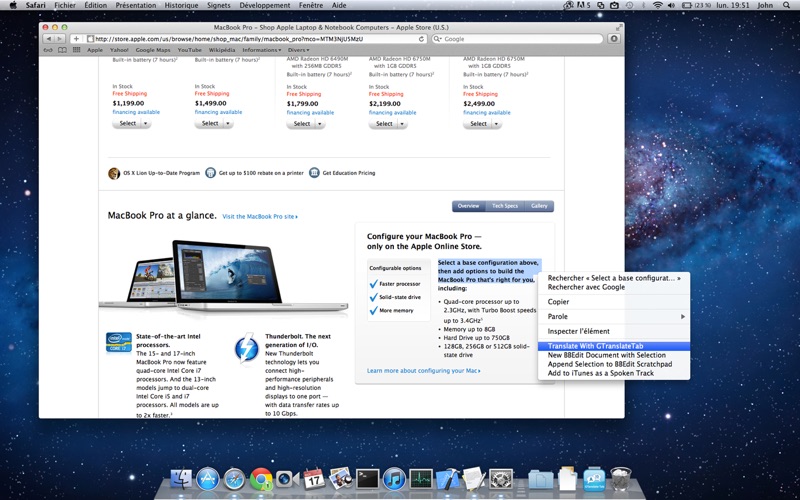Open iCal calendar showing 17 in Dock

(x=314, y=479)
